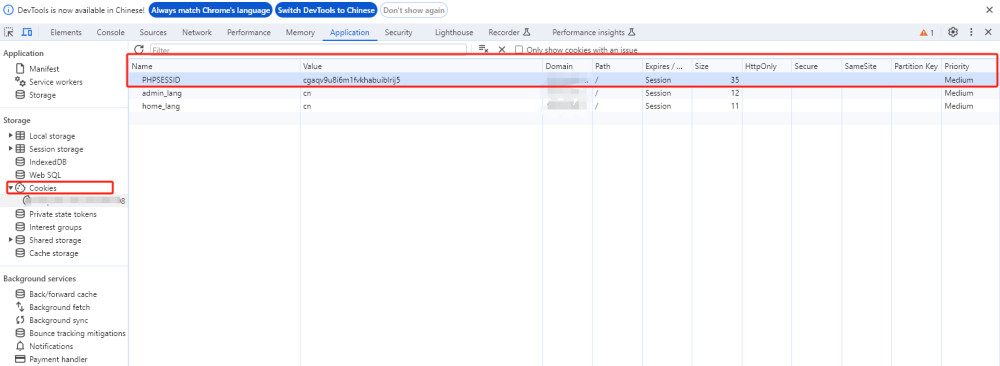Image resolution: width=1000 pixels, height=366 pixels.
Task: Sort by SameSite column header
Action: [867, 66]
